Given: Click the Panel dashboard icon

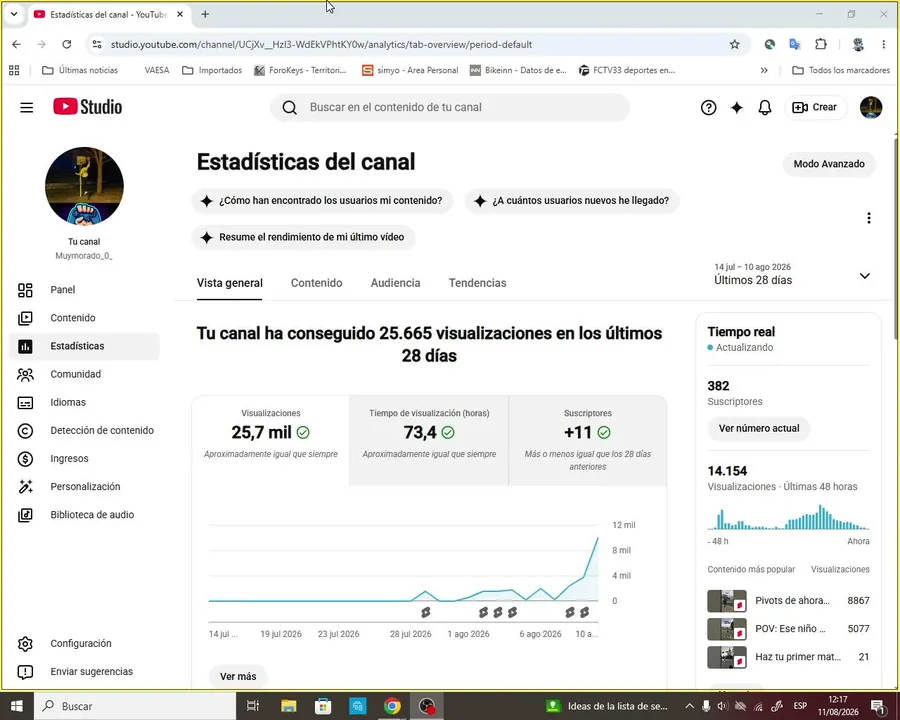Looking at the screenshot, I should click(25, 290).
